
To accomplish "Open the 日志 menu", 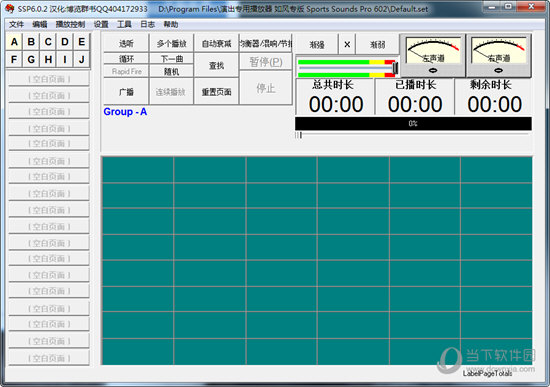I will click(x=147, y=24).
